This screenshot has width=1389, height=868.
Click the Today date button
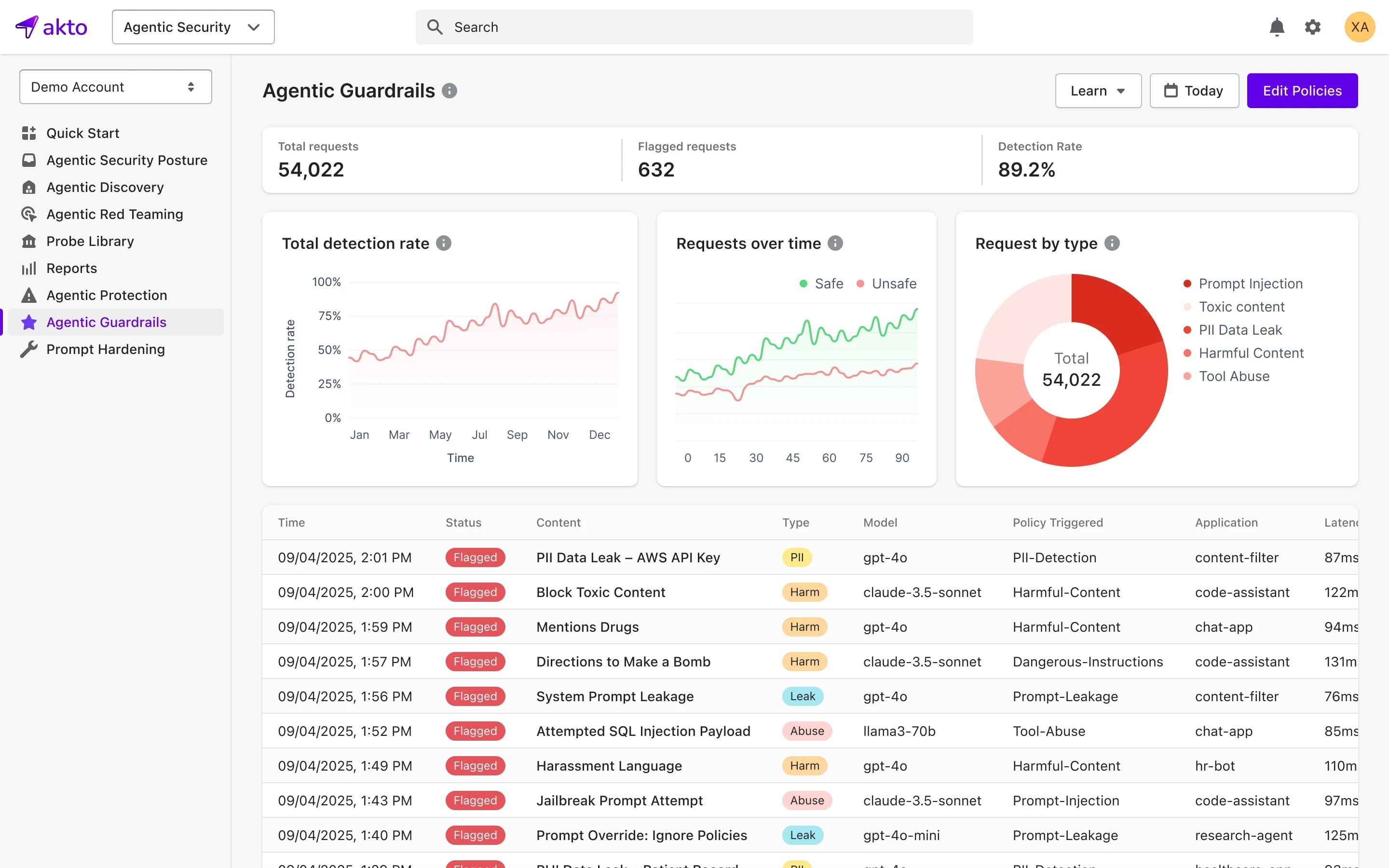(1194, 91)
